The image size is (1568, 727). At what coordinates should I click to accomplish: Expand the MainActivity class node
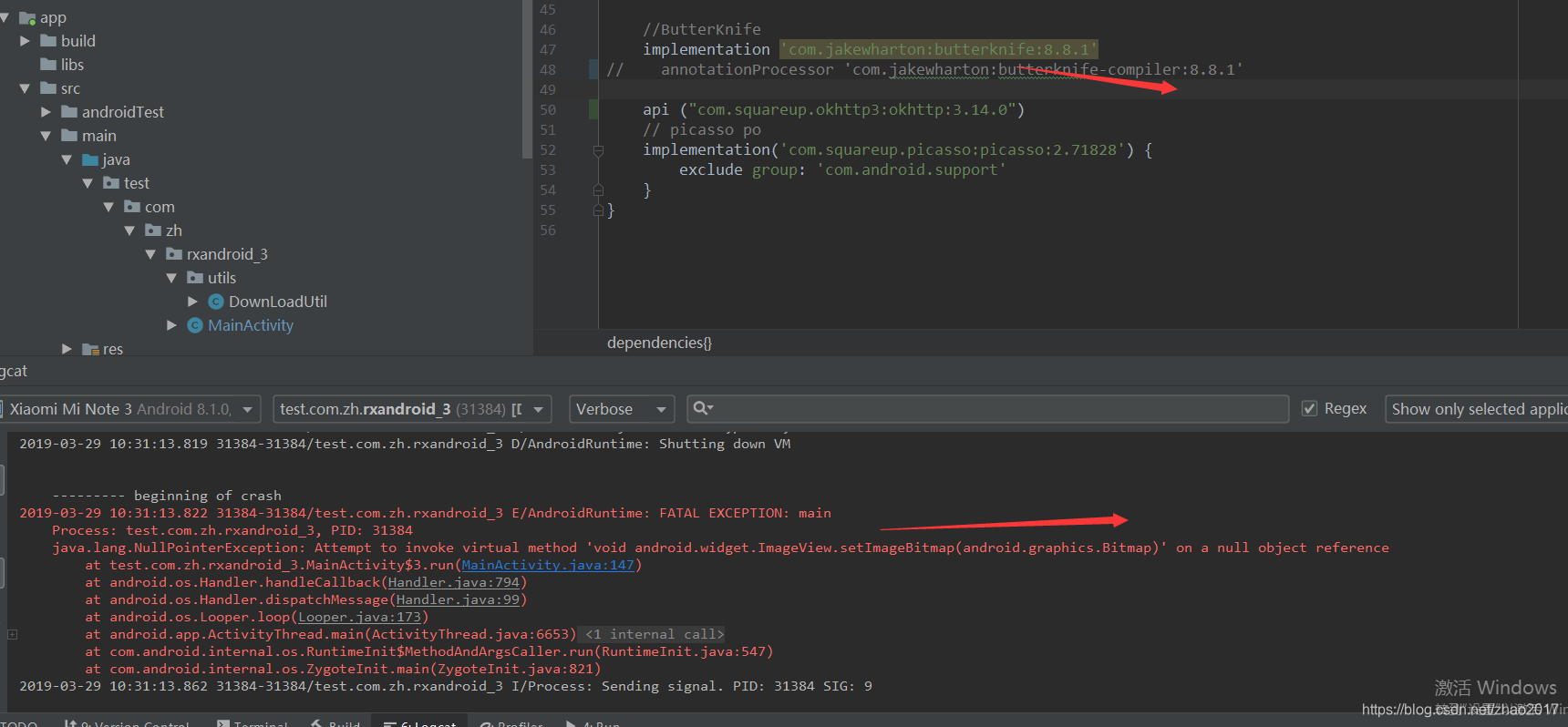coord(172,325)
